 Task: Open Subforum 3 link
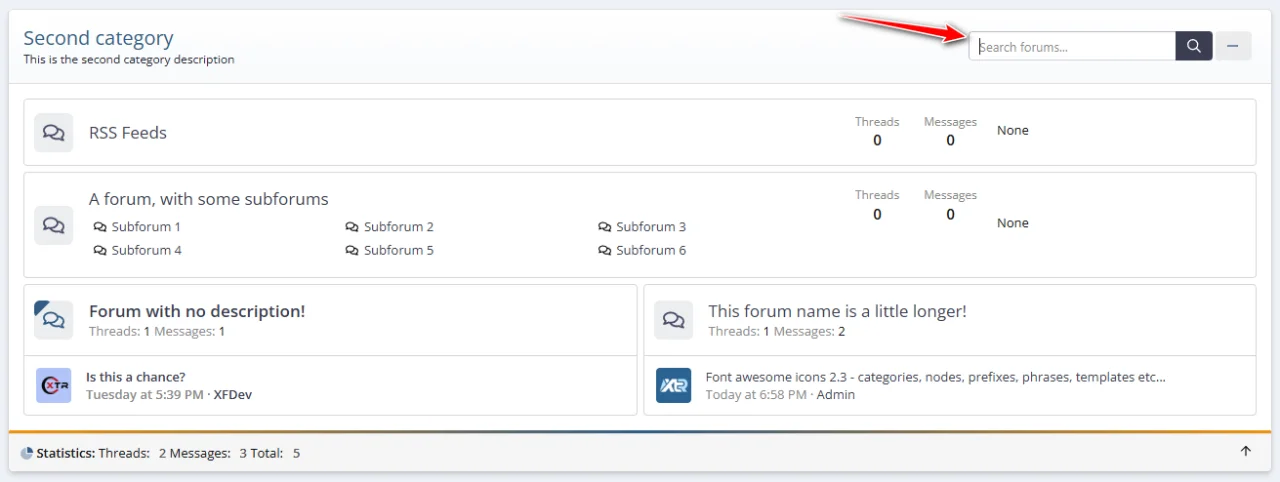pos(650,227)
